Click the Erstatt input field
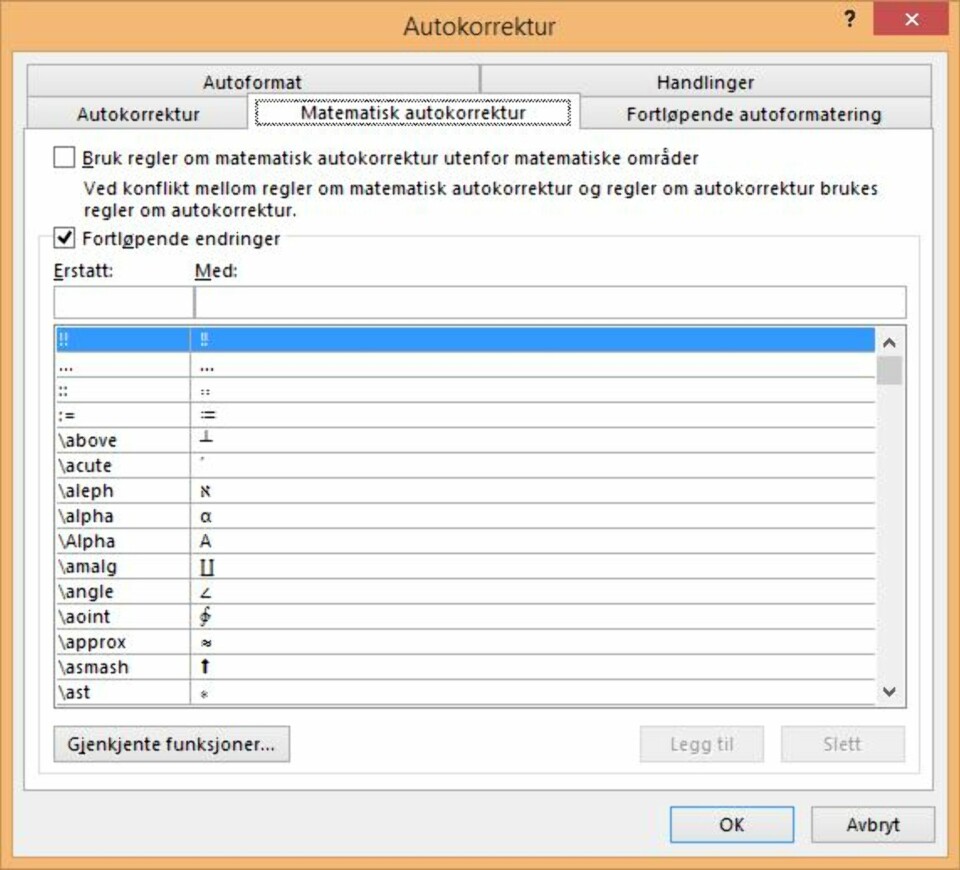This screenshot has height=870, width=960. pos(122,302)
